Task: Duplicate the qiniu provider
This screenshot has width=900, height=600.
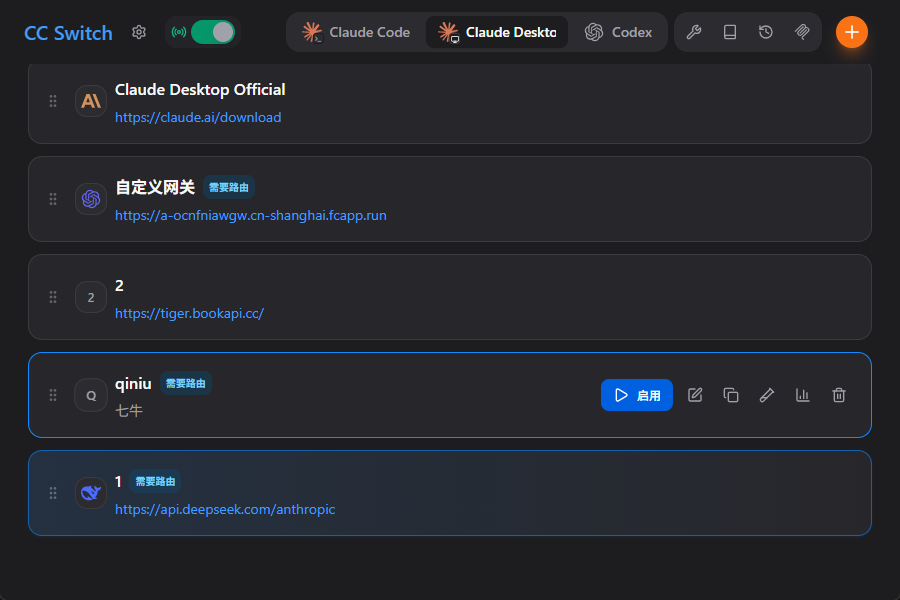Action: (731, 395)
